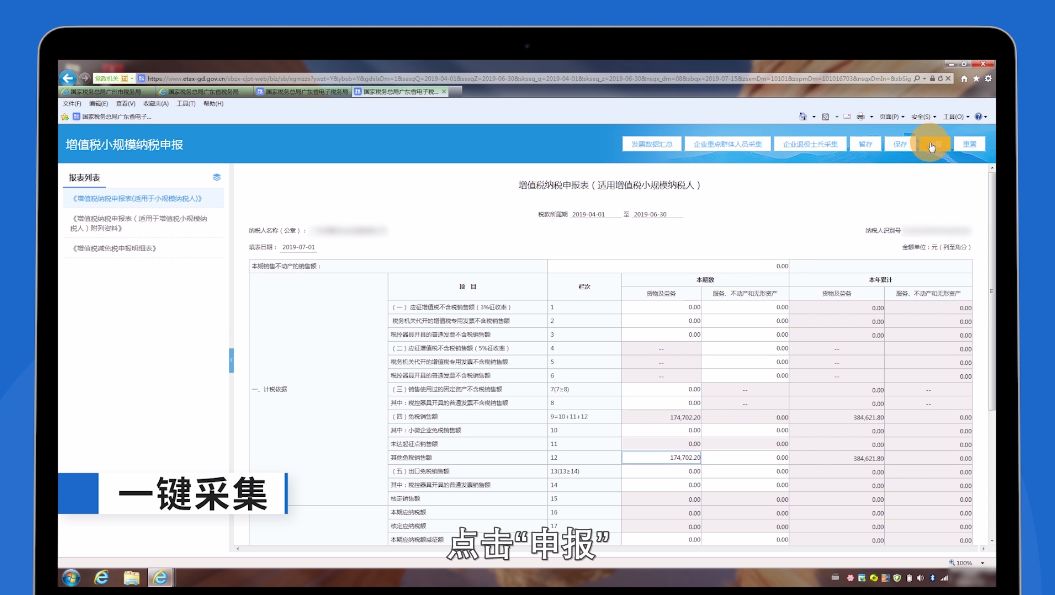Click the Add to favorites bar star icon
Screen dimensions: 1055x595
click(x=65, y=116)
